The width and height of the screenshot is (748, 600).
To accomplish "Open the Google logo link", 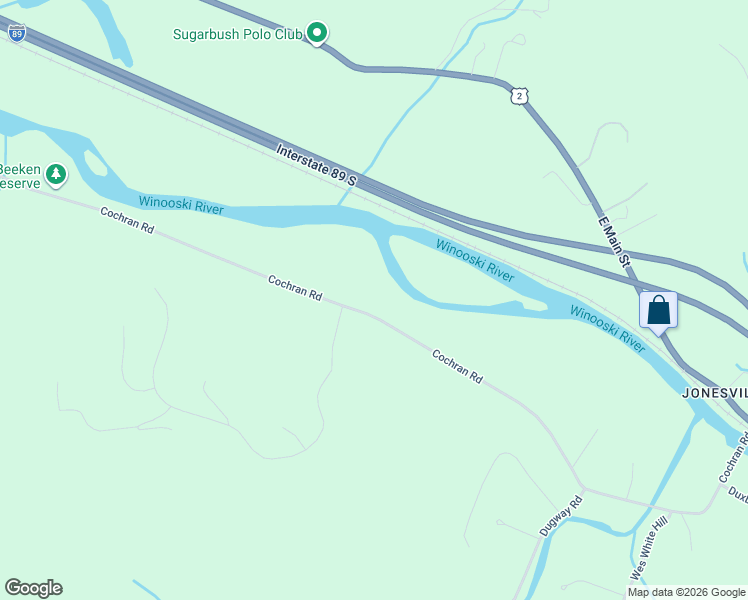I will 33,588.
